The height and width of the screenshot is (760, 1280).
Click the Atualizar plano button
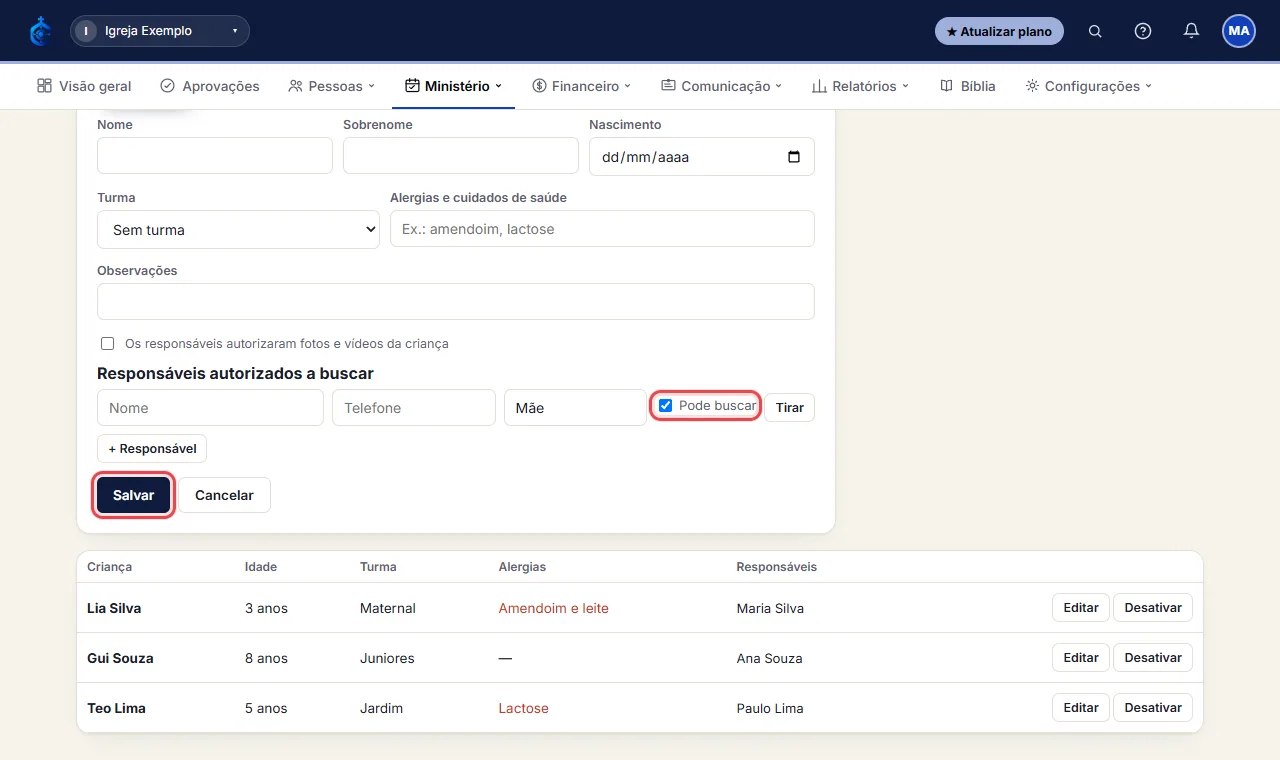tap(999, 31)
